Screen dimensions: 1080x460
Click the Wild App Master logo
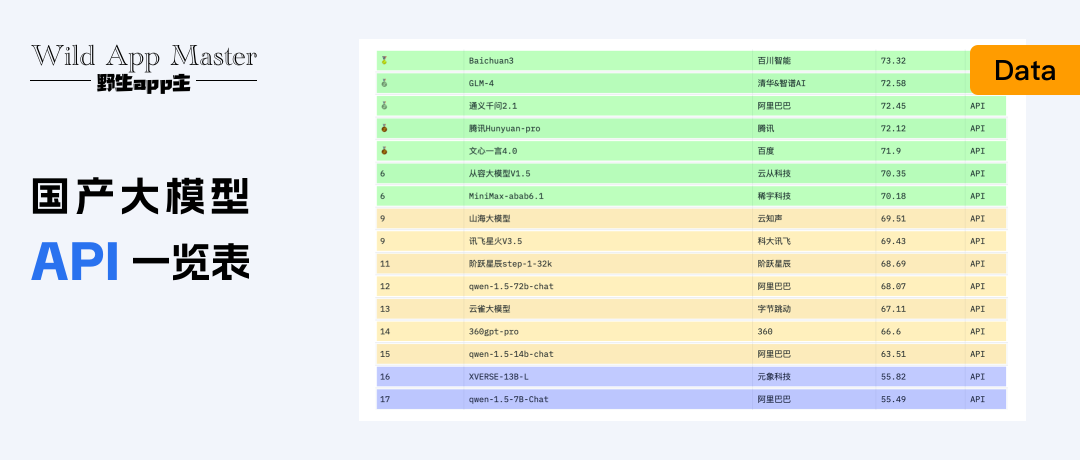(143, 67)
